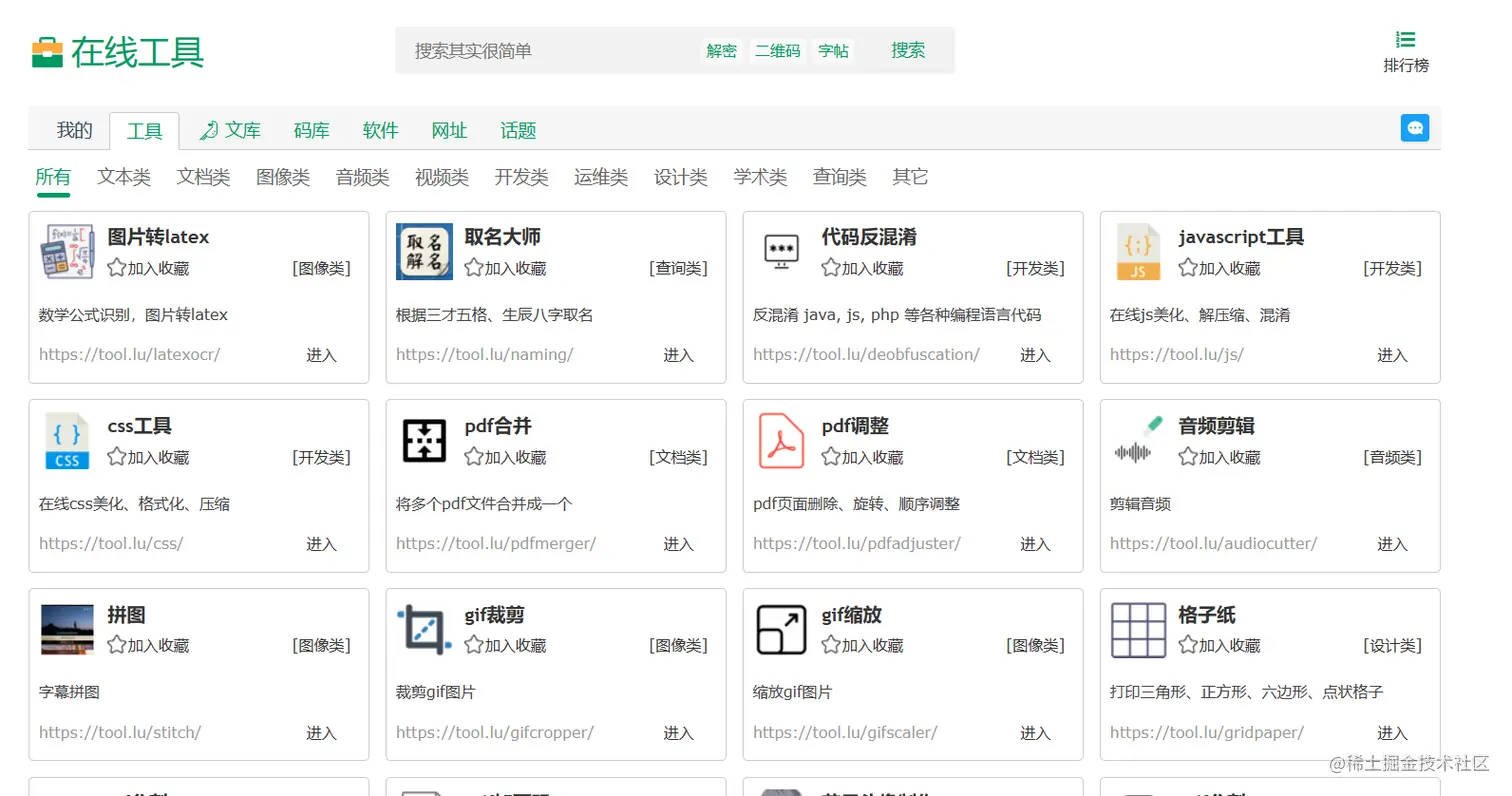The height and width of the screenshot is (796, 1512).
Task: Click the css工具 CSS file icon
Action: tap(67, 441)
